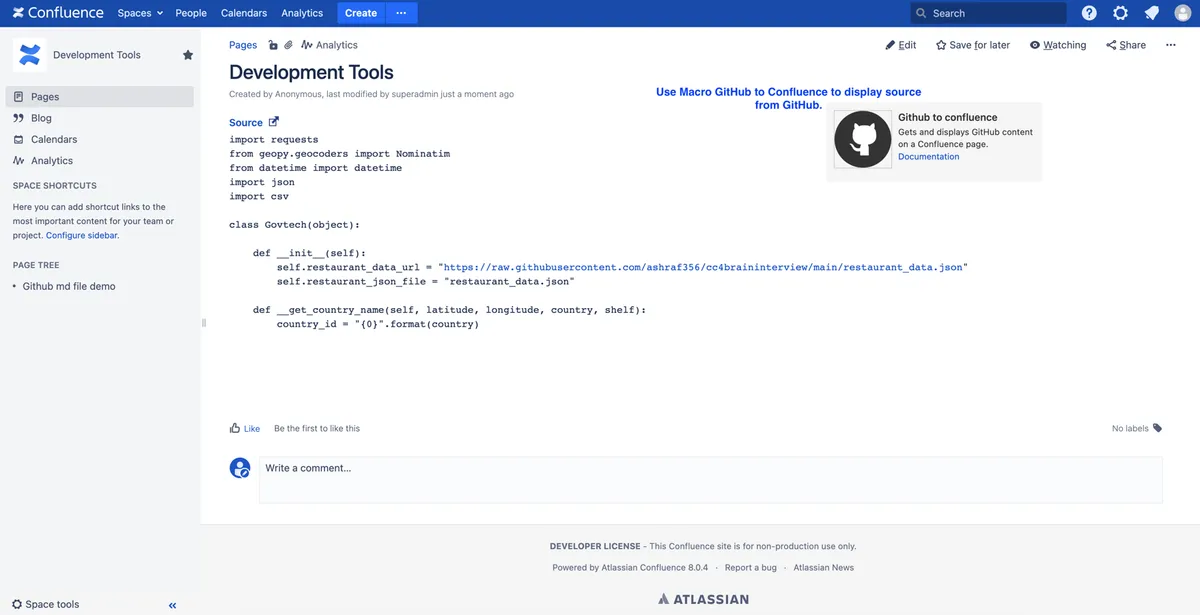
Task: Click Report a bug in footer
Action: (751, 567)
